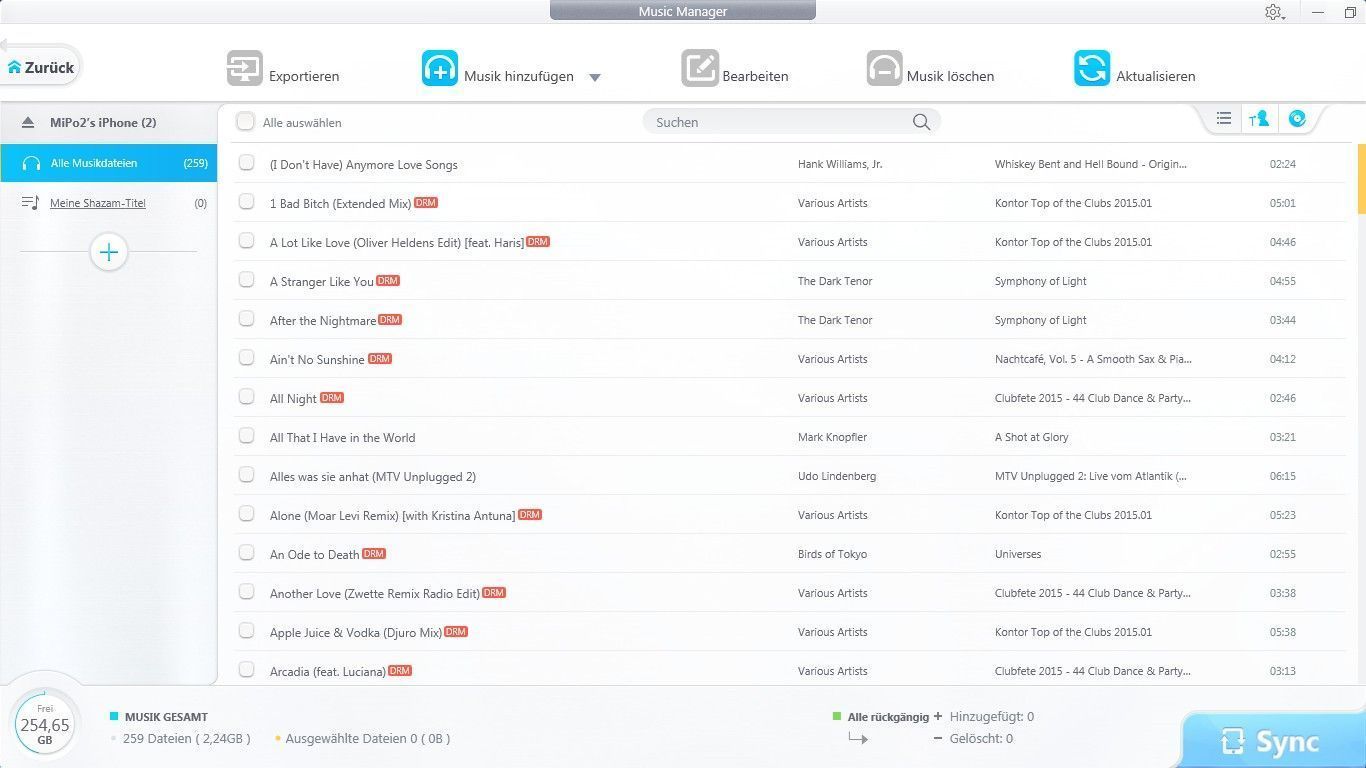
Task: Add a new playlist with plus button
Action: tap(109, 252)
